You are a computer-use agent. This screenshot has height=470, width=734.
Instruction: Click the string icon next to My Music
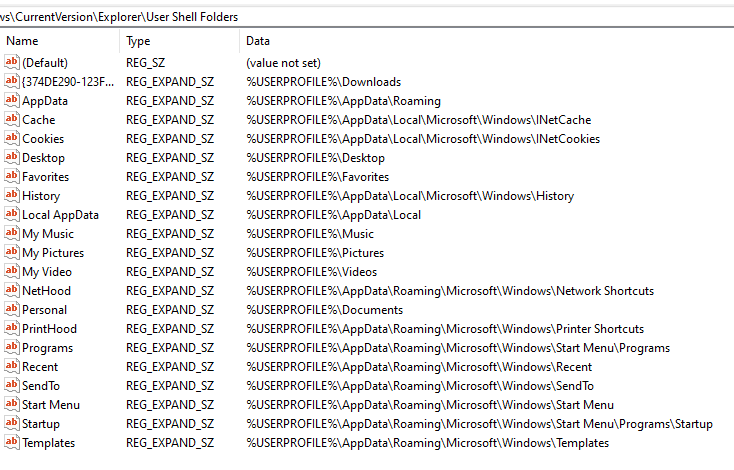(12, 234)
